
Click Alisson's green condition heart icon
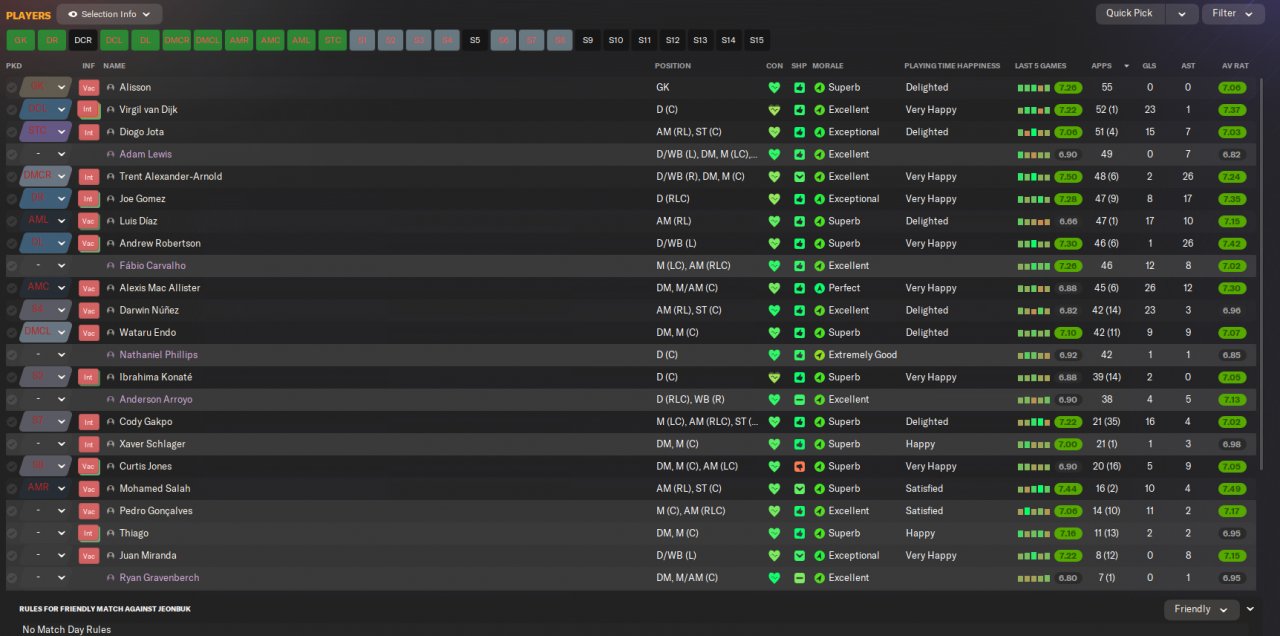(x=773, y=88)
